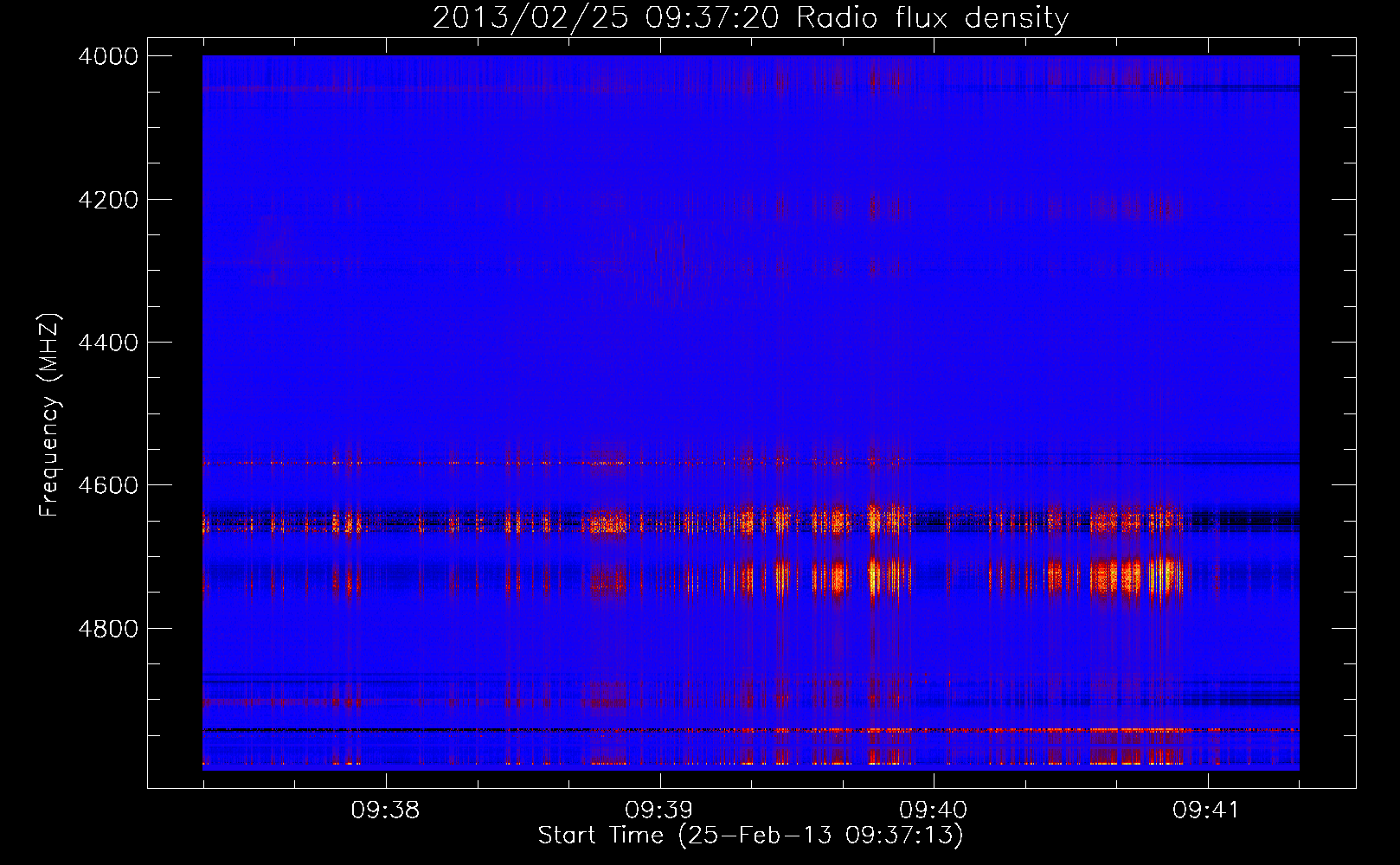This screenshot has height=865, width=1400.
Task: Click the '4600' frequency axis label
Action: [108, 485]
